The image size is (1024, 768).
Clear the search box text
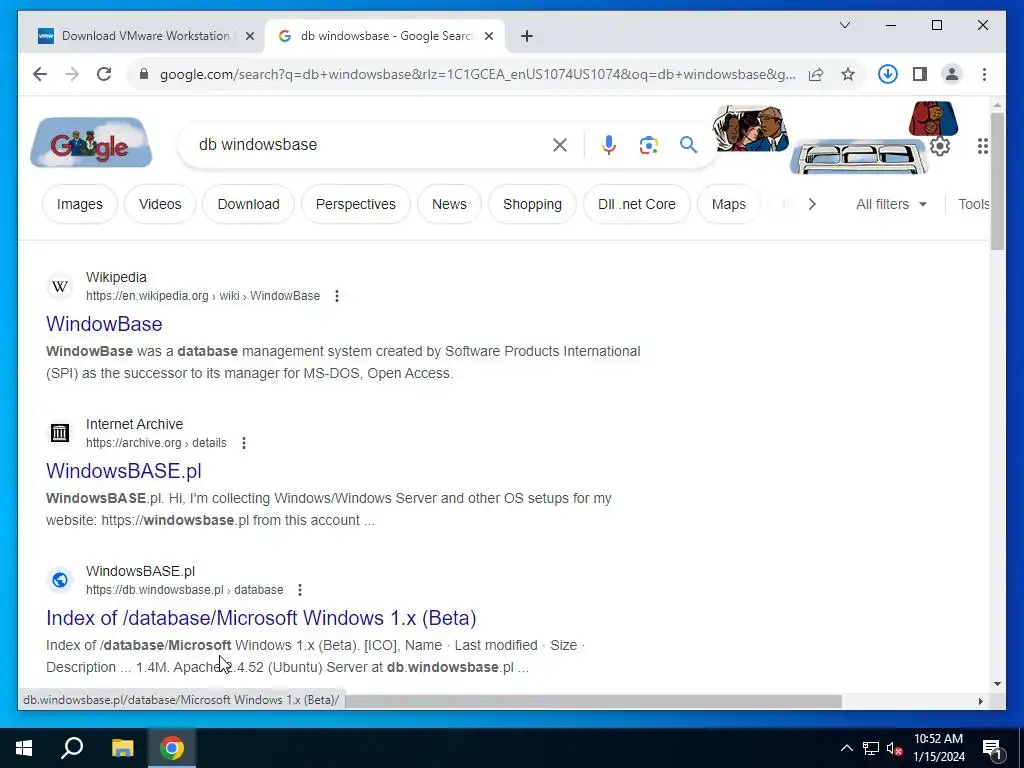click(560, 144)
